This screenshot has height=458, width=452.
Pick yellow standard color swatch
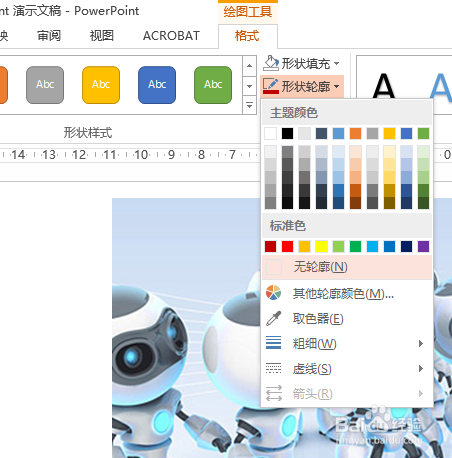pyautogui.click(x=321, y=247)
